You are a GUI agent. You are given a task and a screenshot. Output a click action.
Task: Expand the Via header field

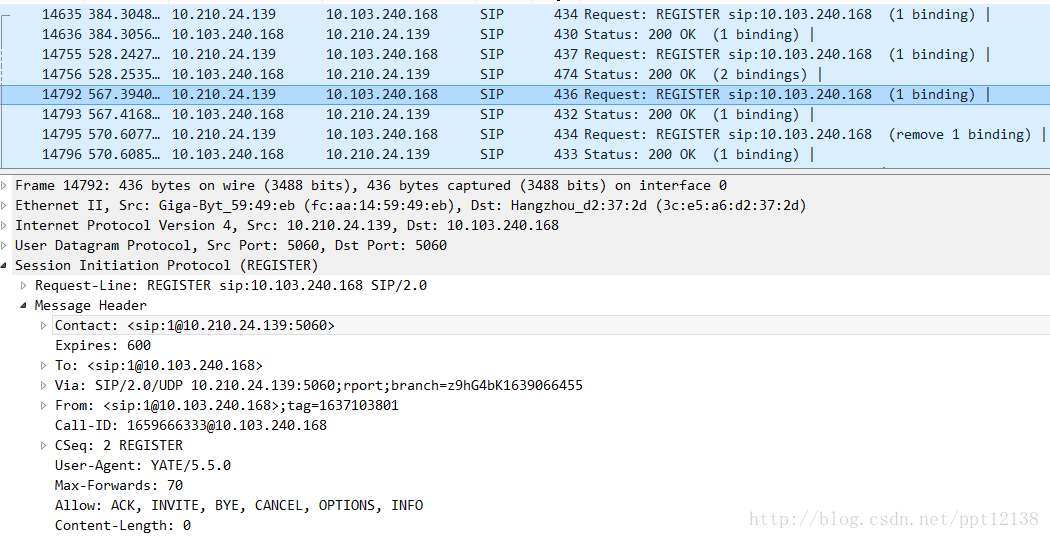click(44, 386)
